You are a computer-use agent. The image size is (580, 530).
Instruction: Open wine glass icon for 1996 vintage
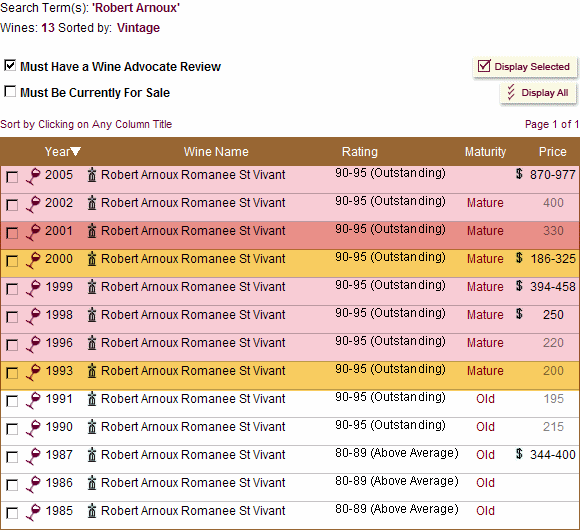[x=33, y=345]
